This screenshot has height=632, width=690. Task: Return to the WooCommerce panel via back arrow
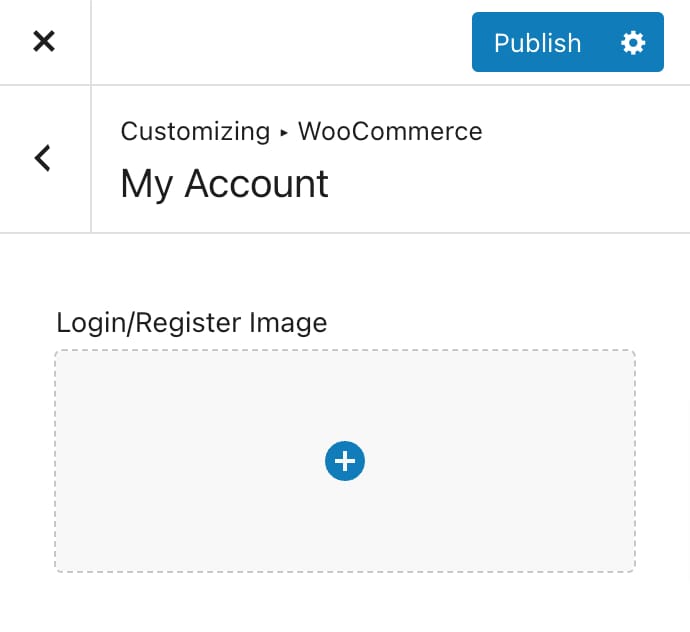tap(43, 158)
